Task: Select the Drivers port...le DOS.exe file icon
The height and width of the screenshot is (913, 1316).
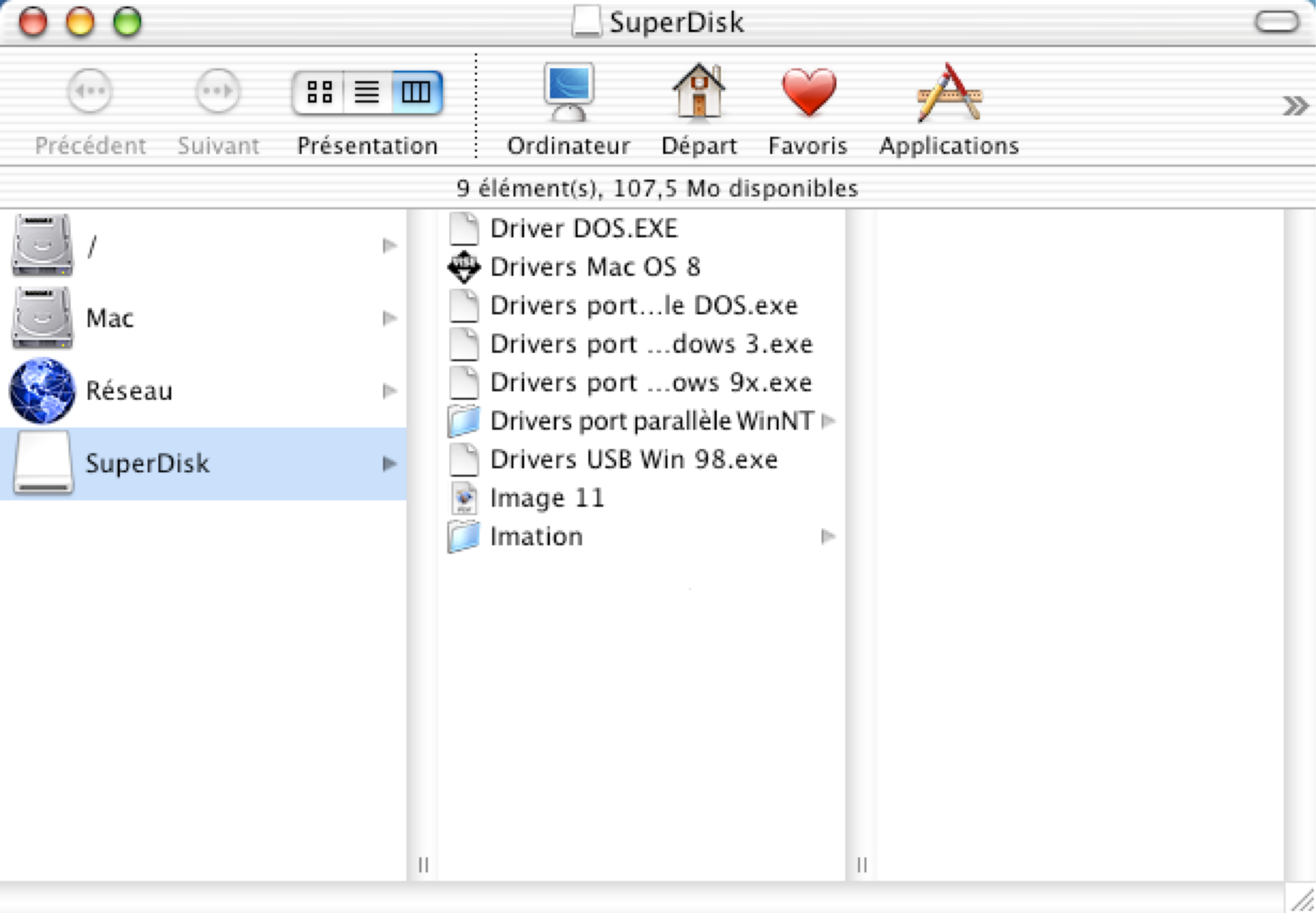Action: (464, 305)
